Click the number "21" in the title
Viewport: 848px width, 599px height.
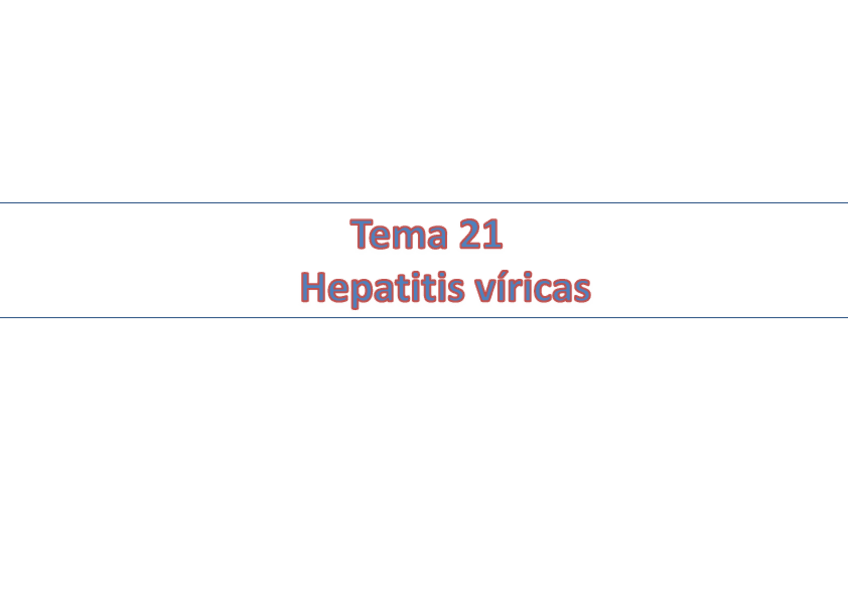point(480,235)
